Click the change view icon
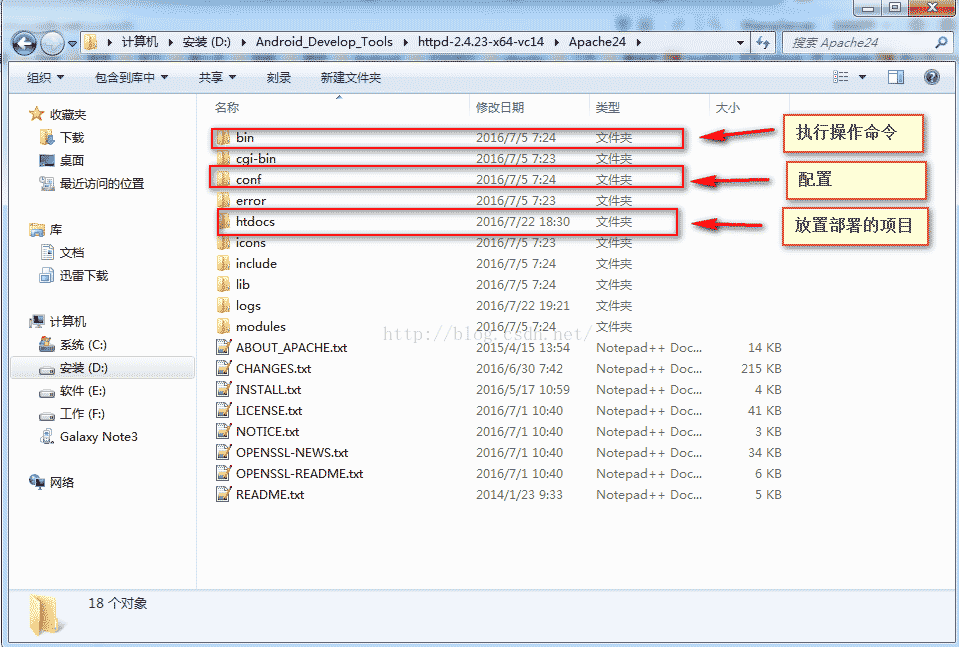The image size is (959, 647). 841,77
